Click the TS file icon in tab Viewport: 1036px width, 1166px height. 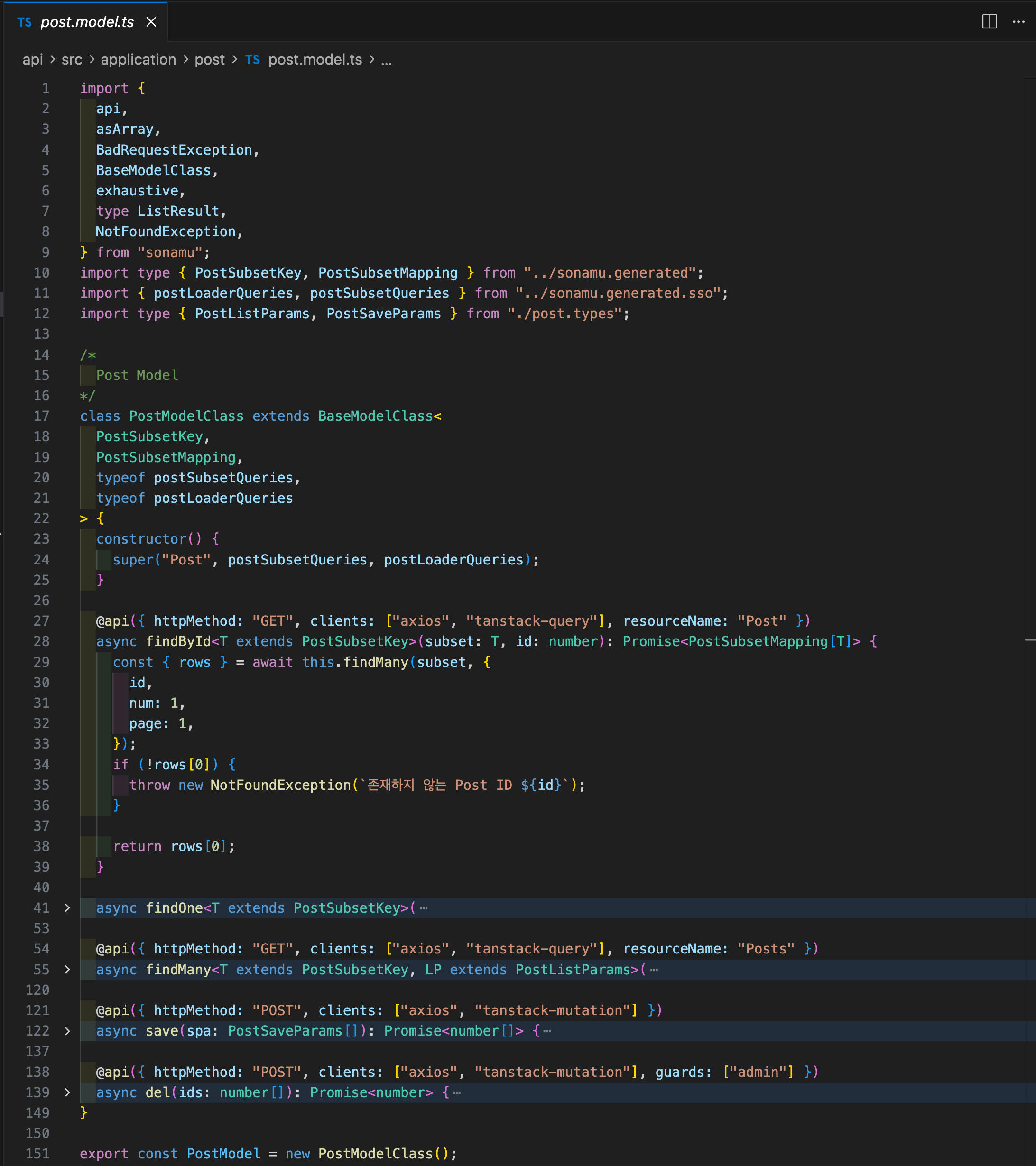click(x=24, y=22)
